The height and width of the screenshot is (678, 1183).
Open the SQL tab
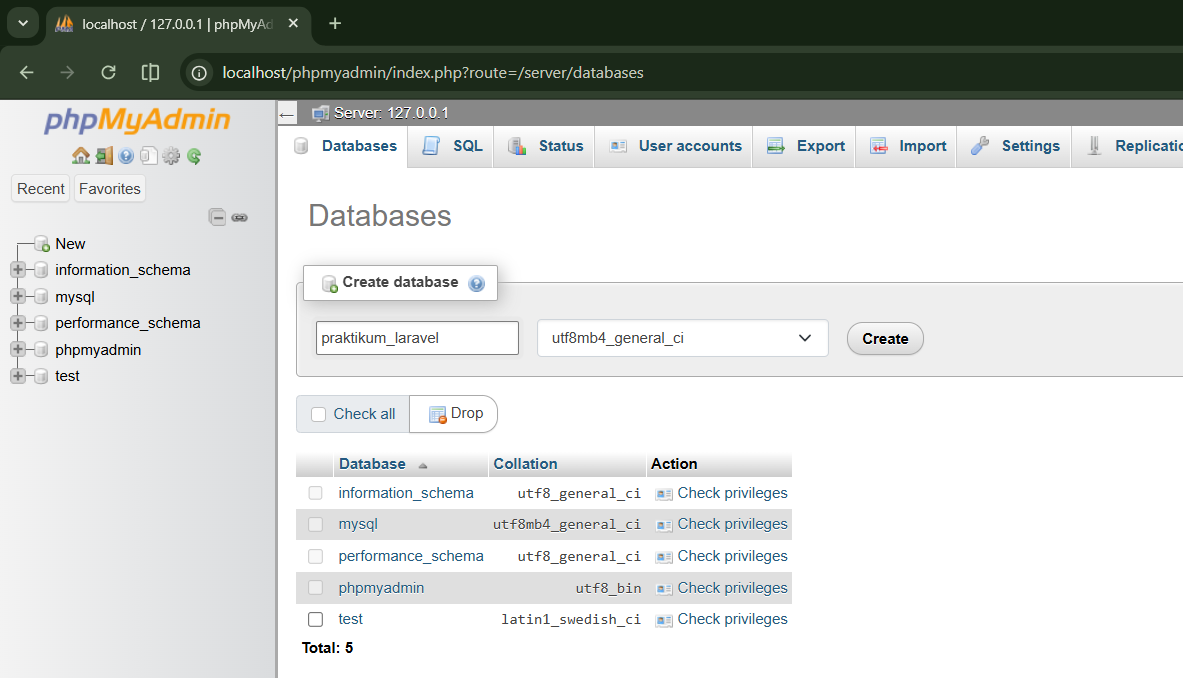pos(451,146)
